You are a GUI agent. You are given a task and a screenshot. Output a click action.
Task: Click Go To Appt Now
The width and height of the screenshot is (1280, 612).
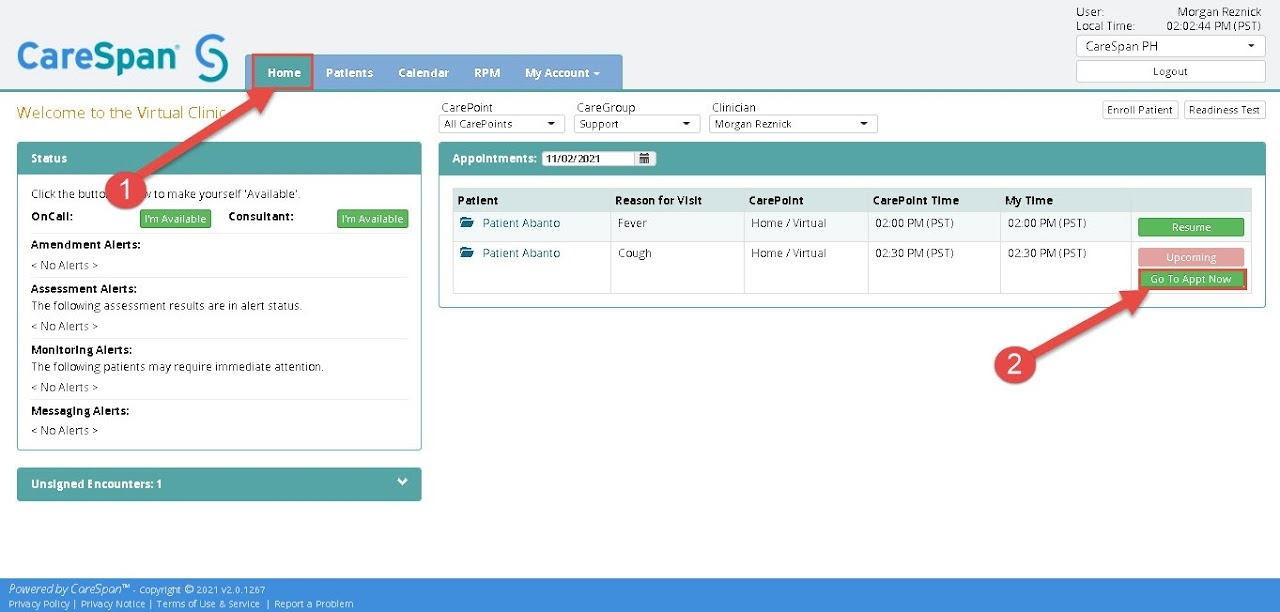pyautogui.click(x=1191, y=279)
